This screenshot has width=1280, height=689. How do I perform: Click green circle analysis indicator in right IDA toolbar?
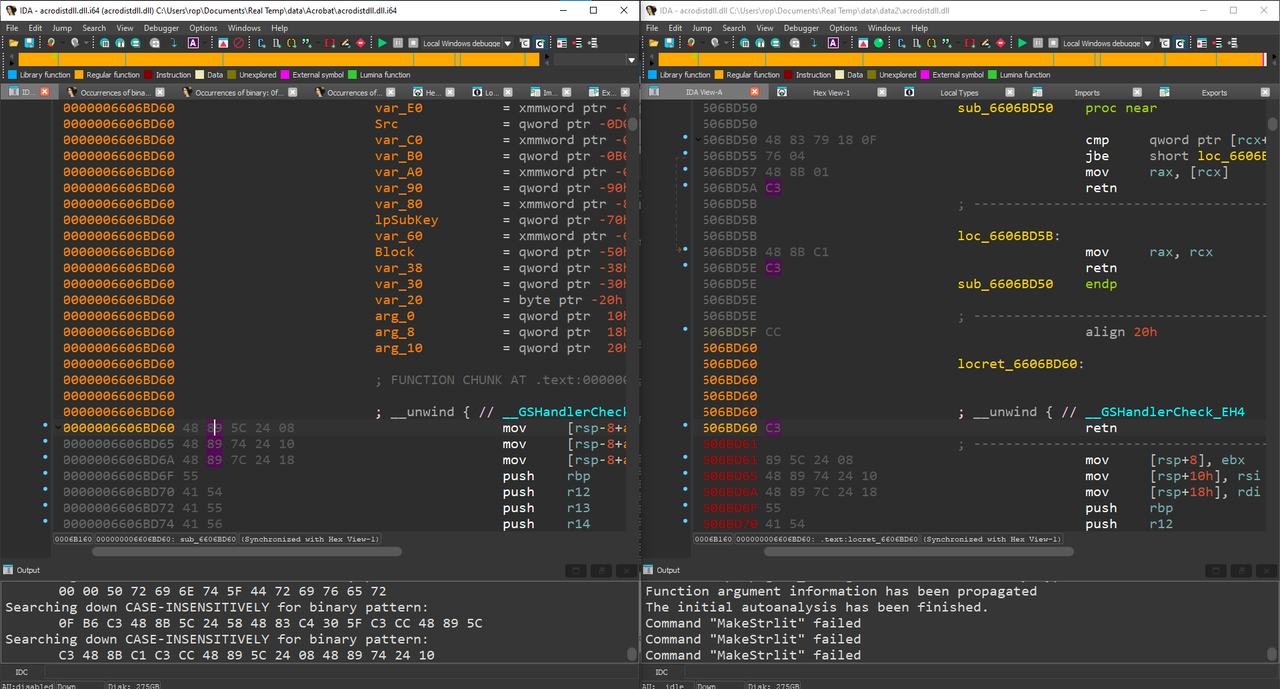click(878, 43)
